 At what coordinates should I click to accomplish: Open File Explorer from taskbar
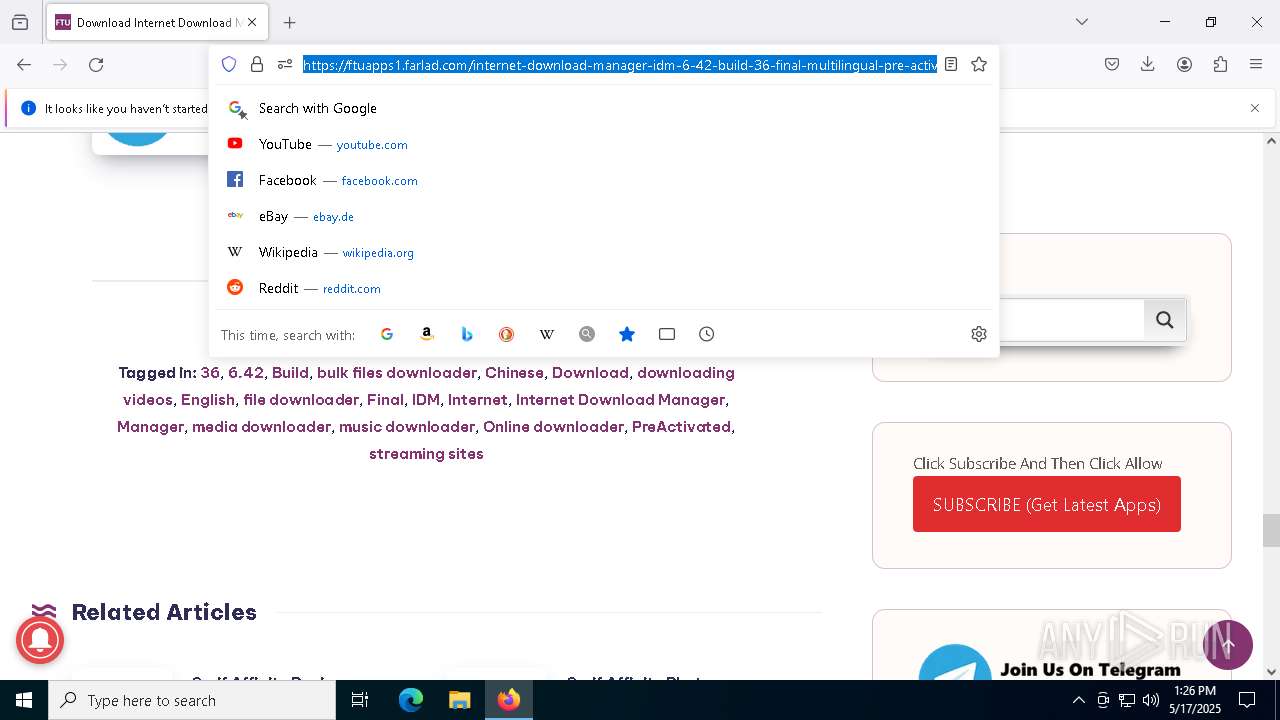(x=459, y=700)
